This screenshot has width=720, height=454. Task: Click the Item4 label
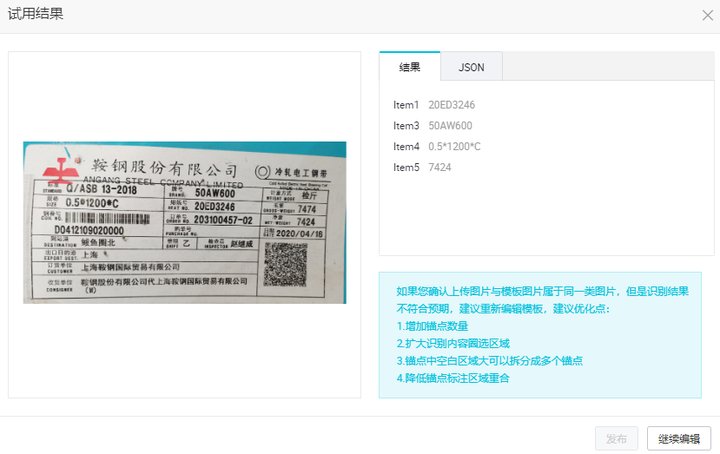click(x=406, y=146)
